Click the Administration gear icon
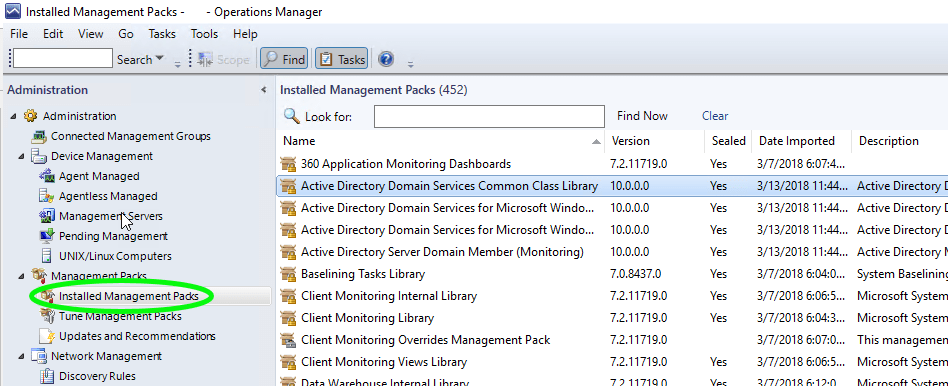 [30, 116]
